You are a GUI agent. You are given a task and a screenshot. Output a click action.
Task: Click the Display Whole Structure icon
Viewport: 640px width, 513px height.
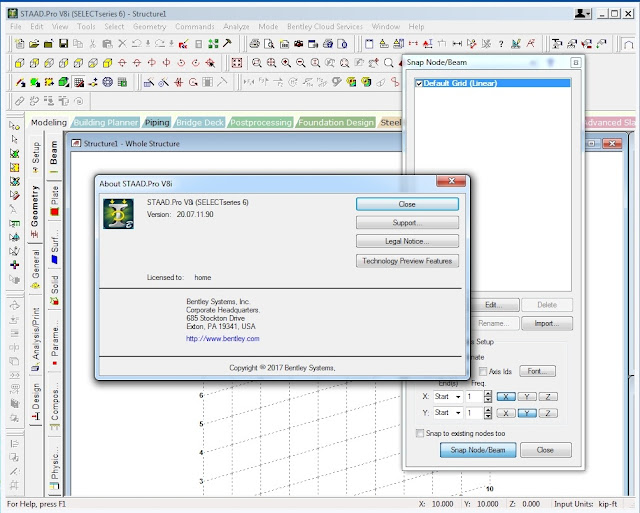click(237, 63)
